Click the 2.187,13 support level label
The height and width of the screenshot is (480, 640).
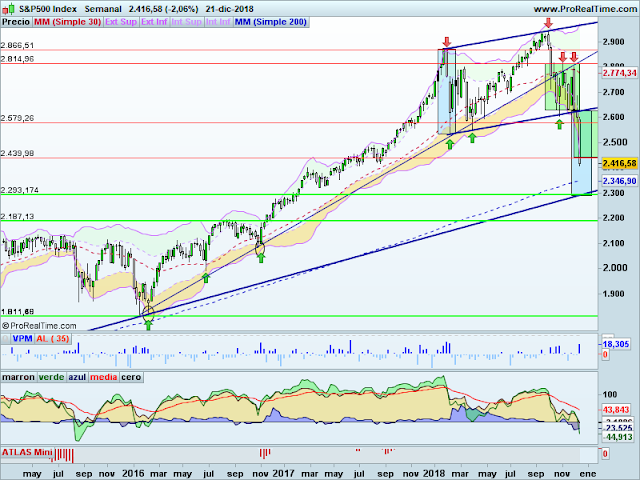(17, 216)
